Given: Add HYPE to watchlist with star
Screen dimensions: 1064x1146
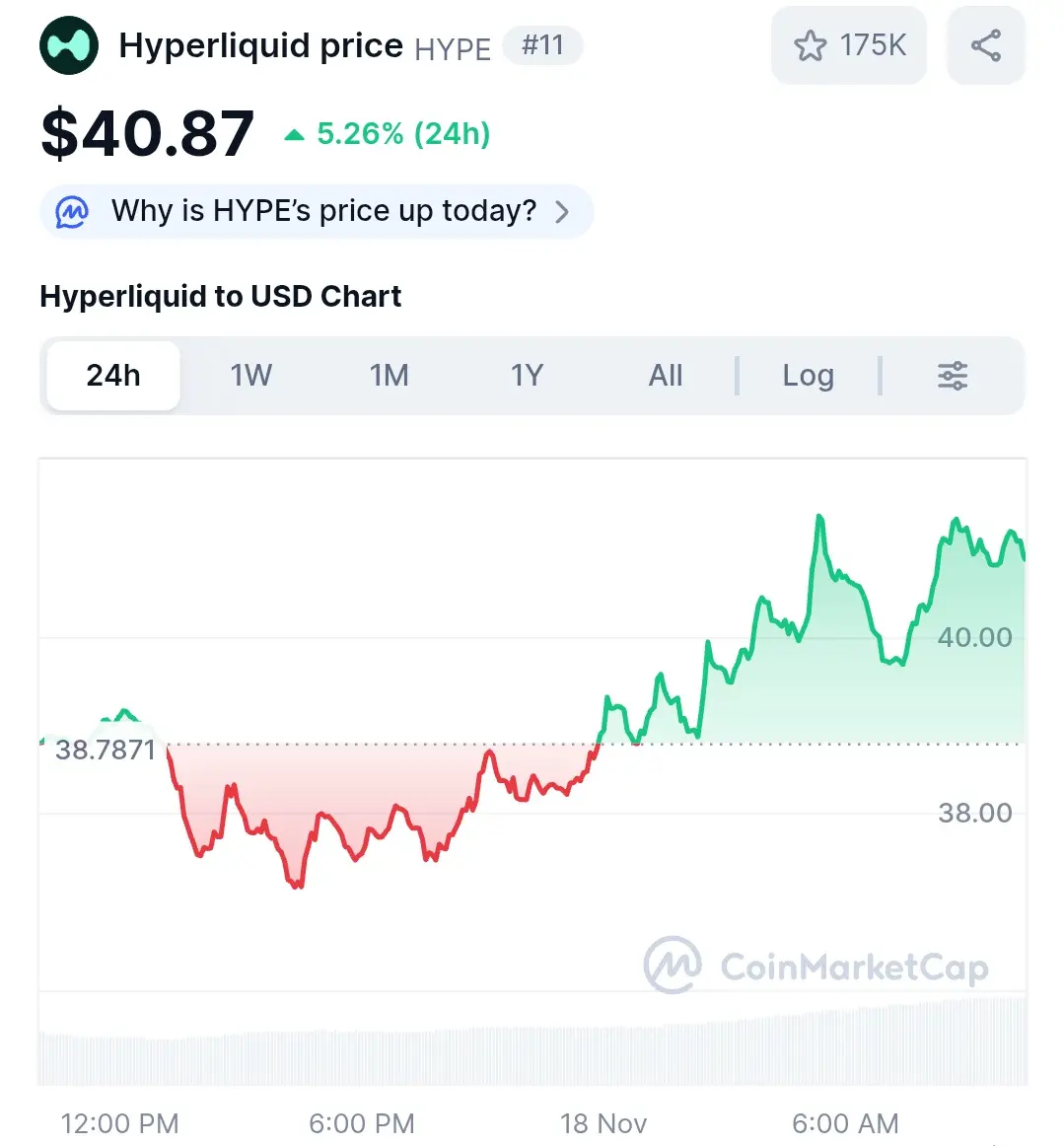Looking at the screenshot, I should 811,45.
